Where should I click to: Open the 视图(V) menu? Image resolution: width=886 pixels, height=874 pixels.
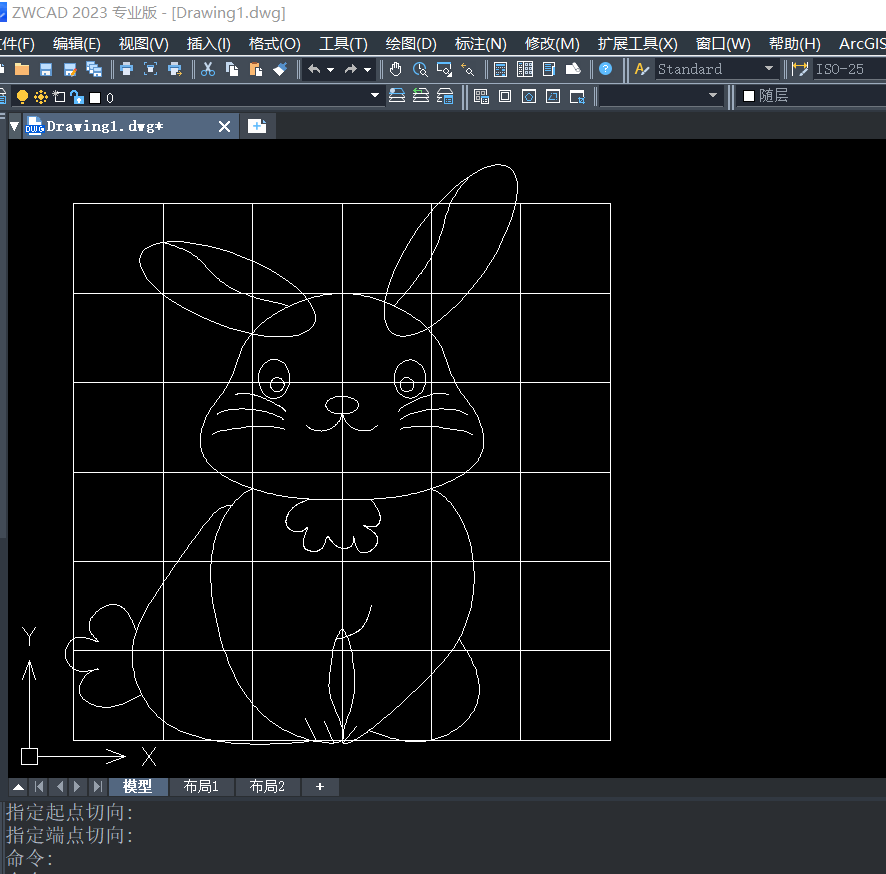(x=144, y=44)
